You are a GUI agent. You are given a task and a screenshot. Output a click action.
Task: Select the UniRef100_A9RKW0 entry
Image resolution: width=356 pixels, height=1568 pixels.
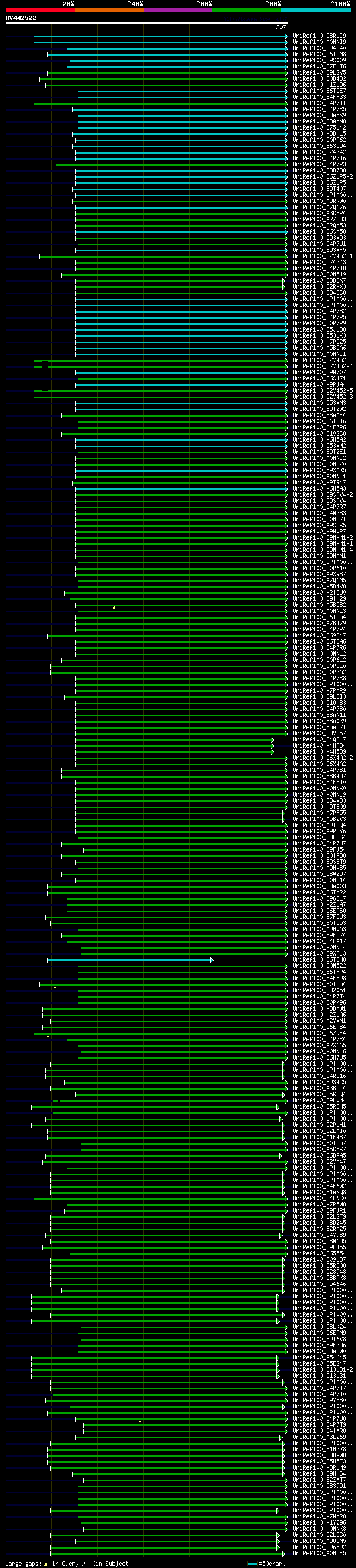(319, 201)
